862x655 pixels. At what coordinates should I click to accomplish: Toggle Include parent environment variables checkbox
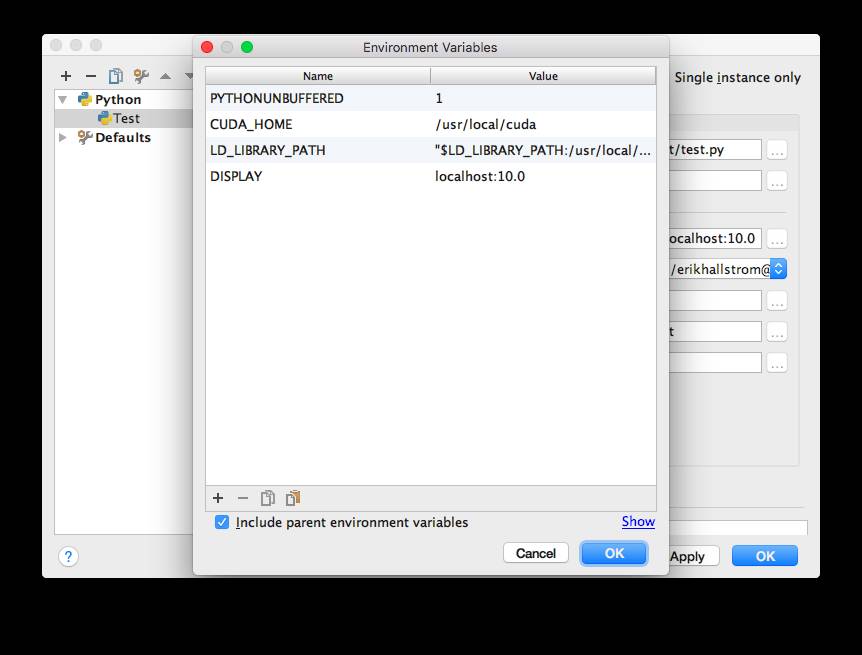point(222,522)
